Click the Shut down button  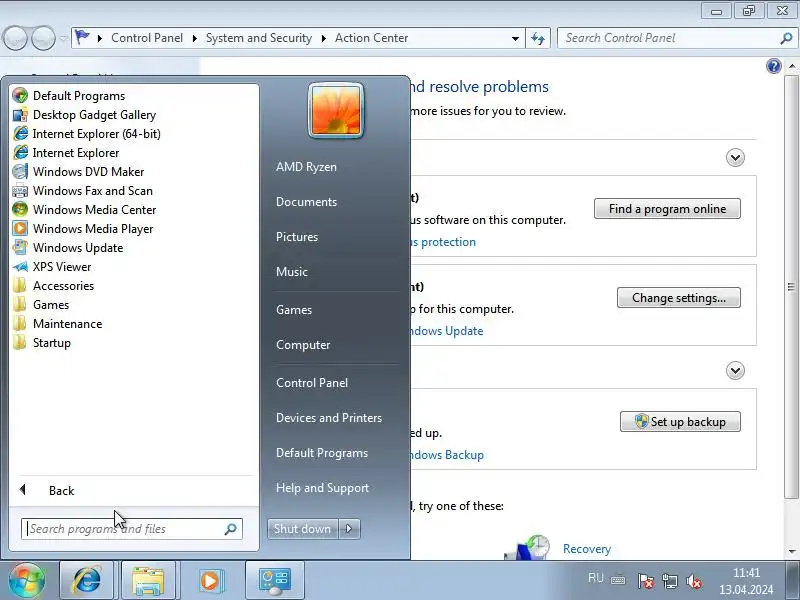pos(303,529)
